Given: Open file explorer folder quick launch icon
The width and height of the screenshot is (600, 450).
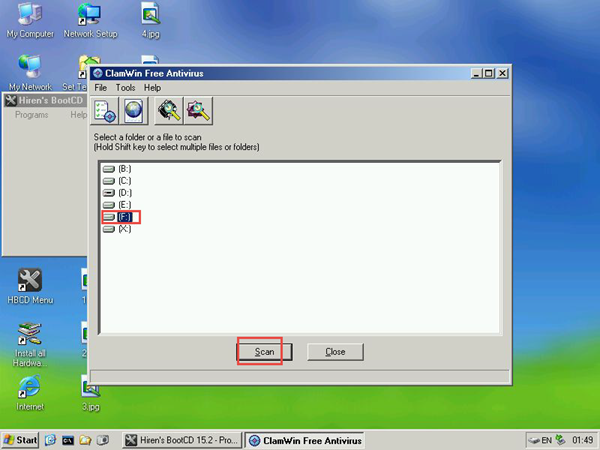Looking at the screenshot, I should coord(85,440).
